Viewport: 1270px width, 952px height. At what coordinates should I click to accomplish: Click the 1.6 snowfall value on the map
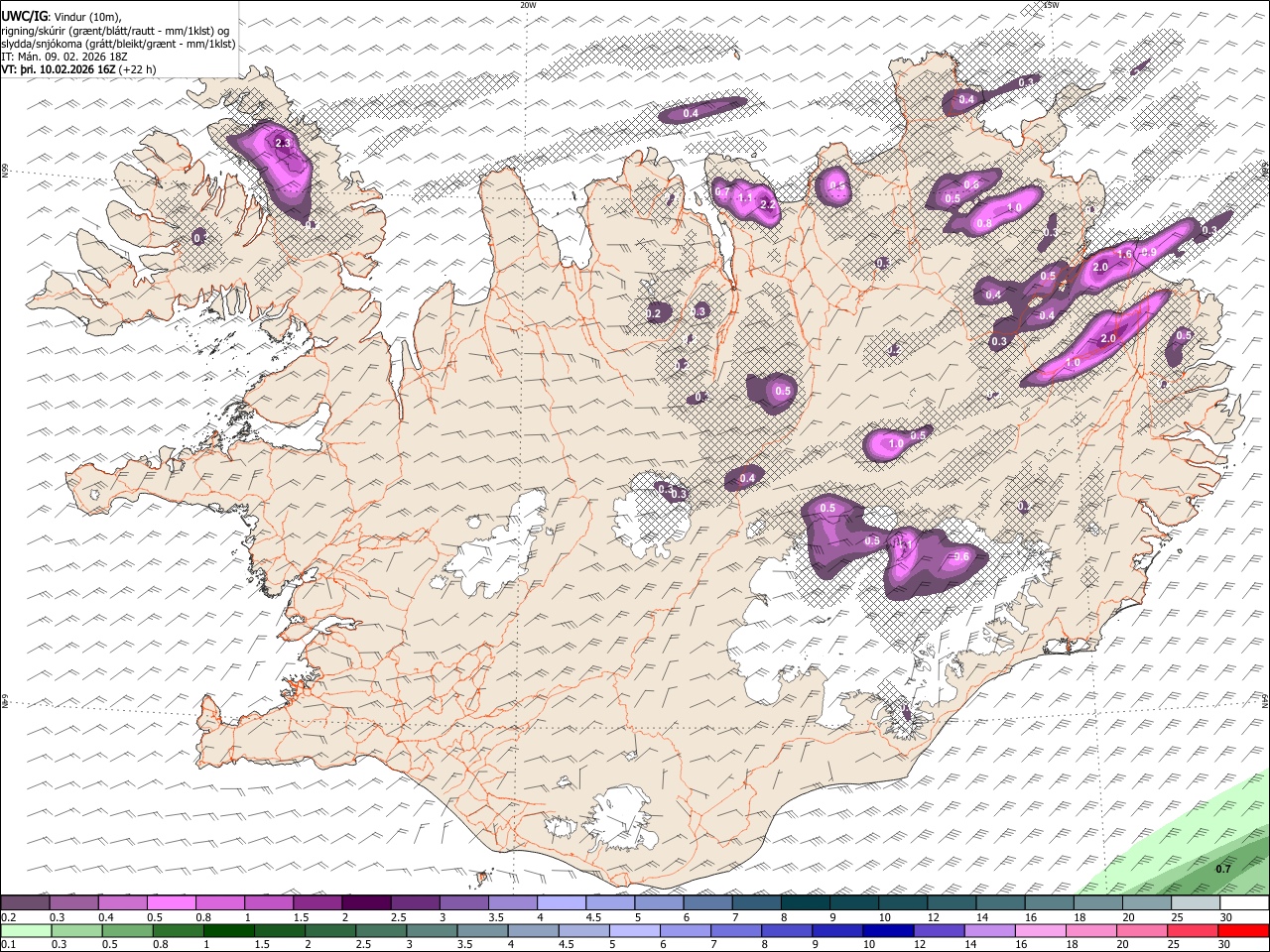pos(1124,255)
